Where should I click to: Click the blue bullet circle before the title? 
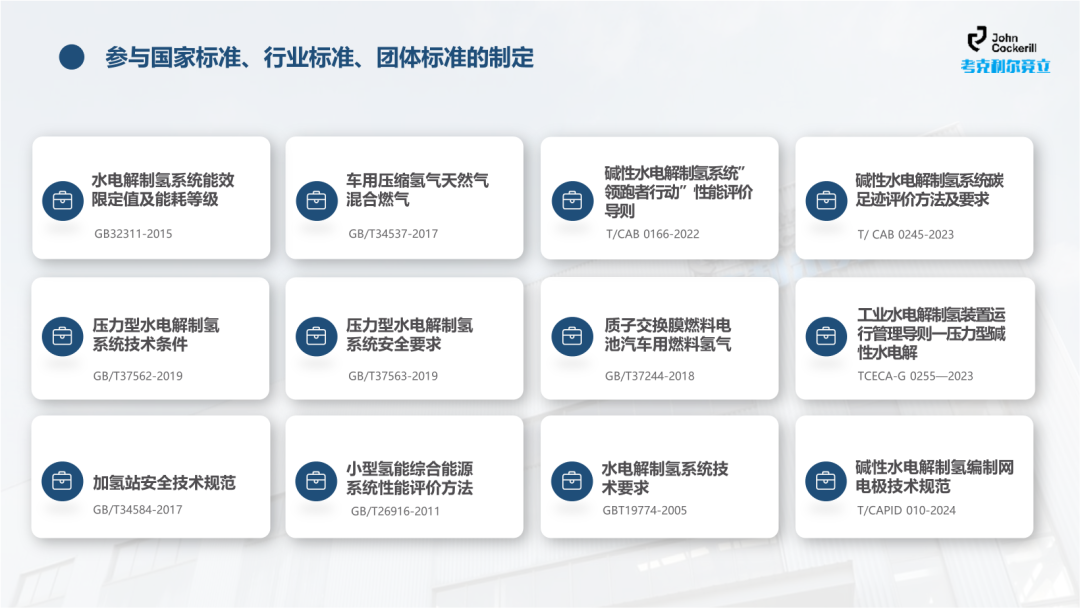point(72,57)
